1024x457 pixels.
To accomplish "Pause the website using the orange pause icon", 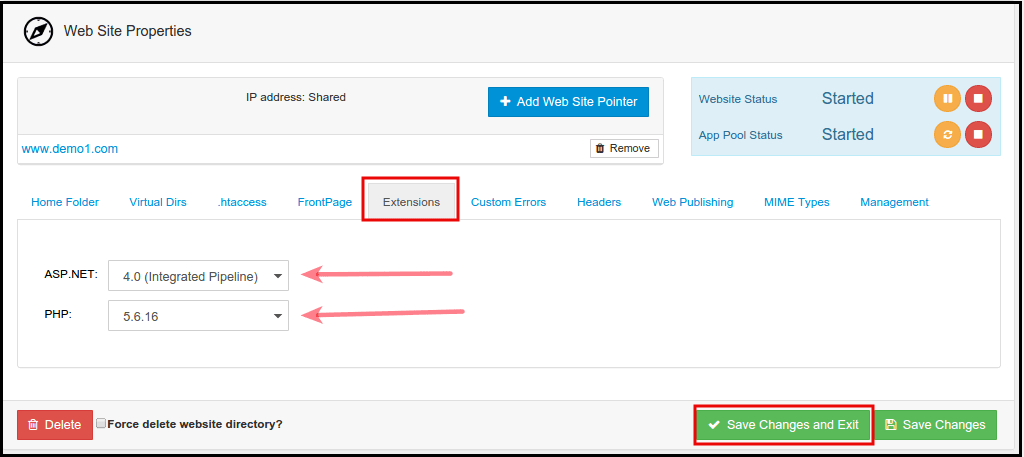I will (x=947, y=98).
